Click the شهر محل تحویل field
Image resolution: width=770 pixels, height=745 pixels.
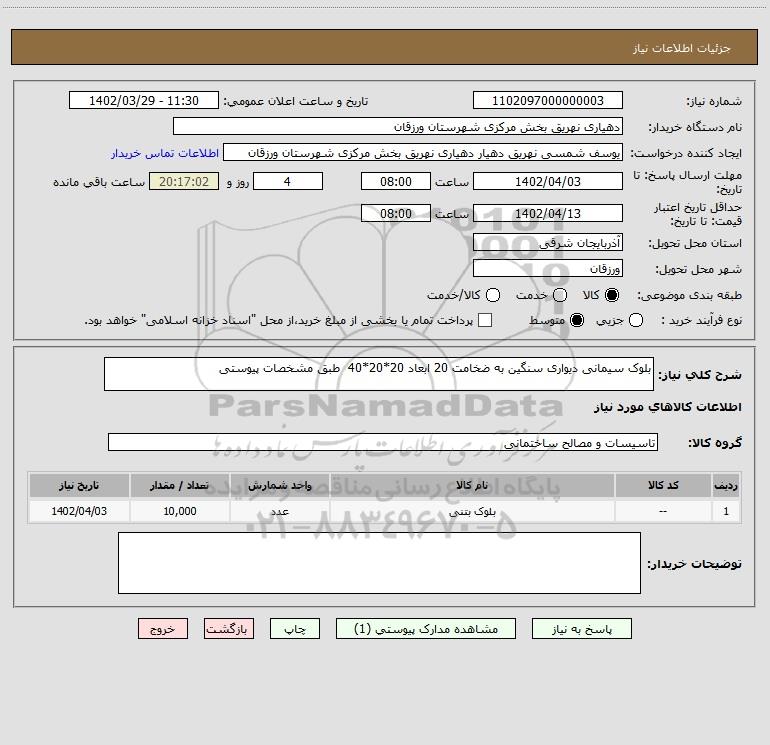[x=547, y=269]
